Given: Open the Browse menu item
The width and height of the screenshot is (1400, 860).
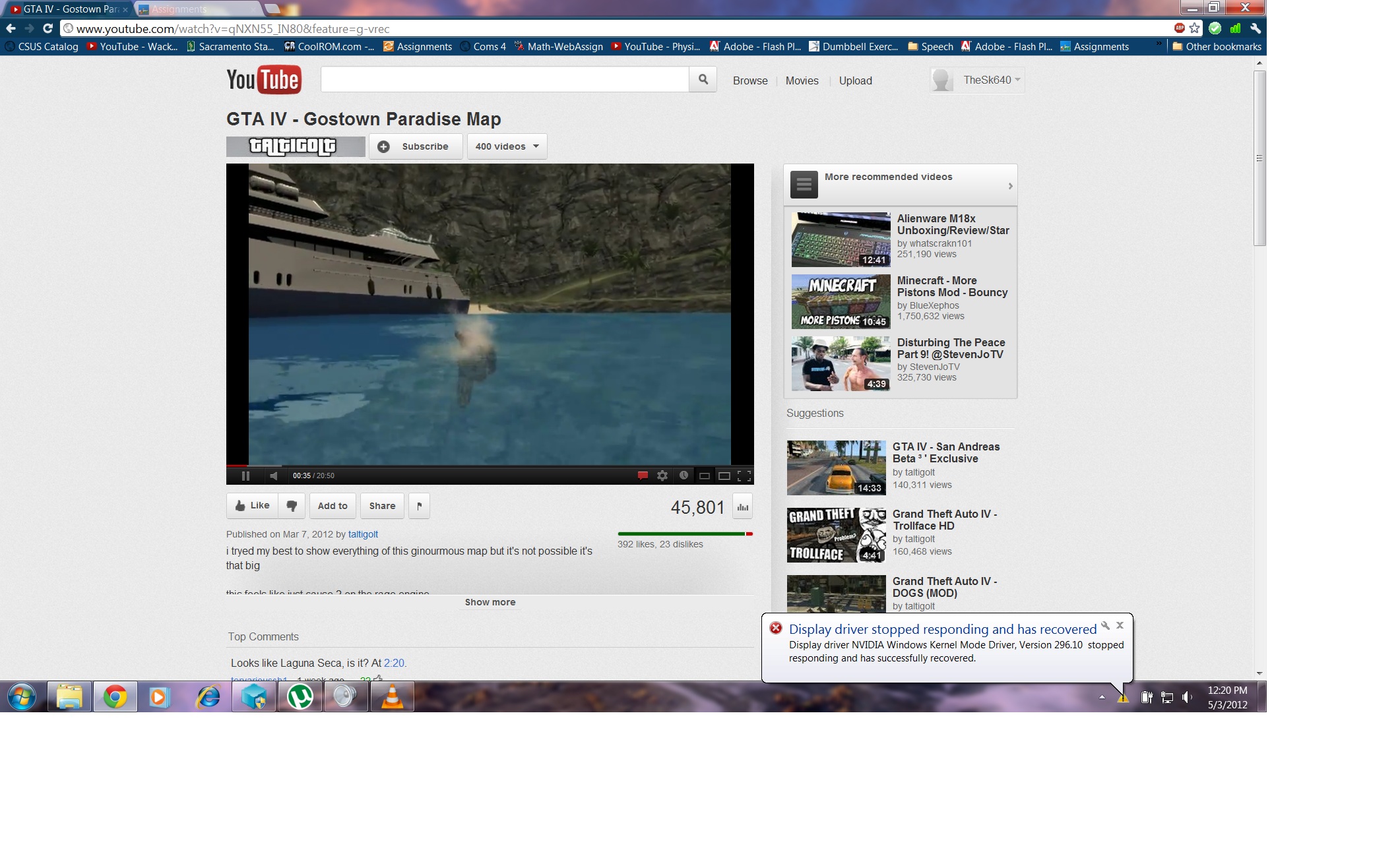Looking at the screenshot, I should tap(750, 80).
